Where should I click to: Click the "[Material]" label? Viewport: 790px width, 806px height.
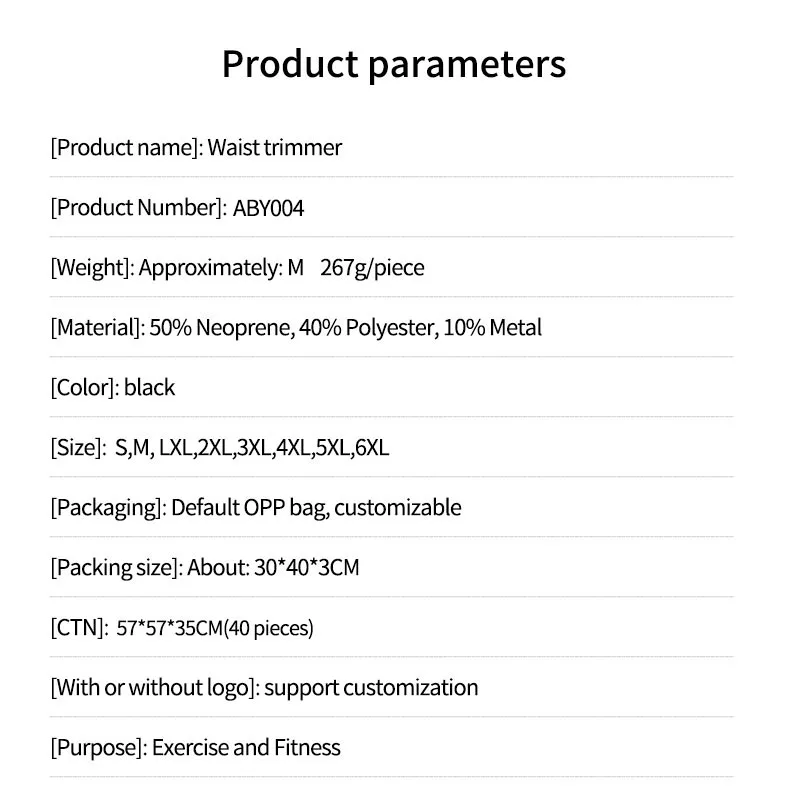96,328
